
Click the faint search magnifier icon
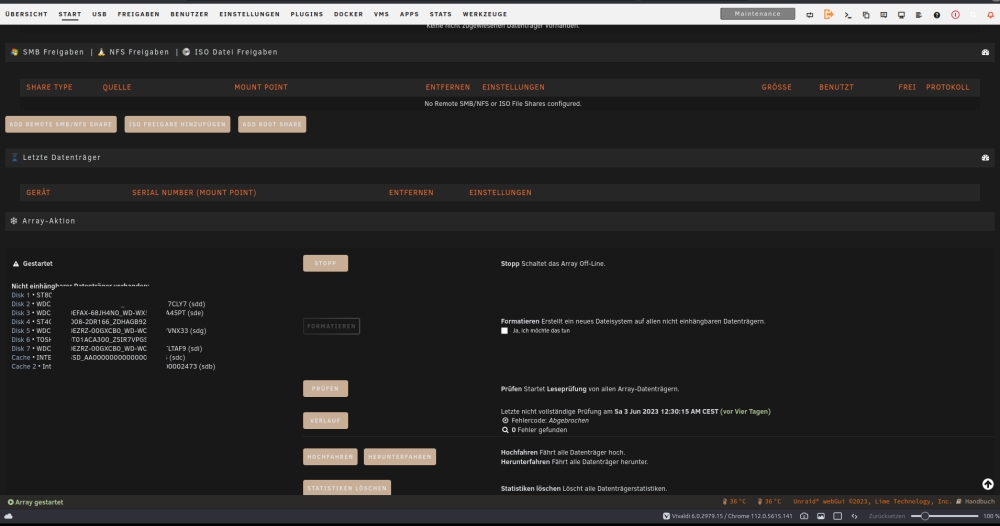point(973,15)
